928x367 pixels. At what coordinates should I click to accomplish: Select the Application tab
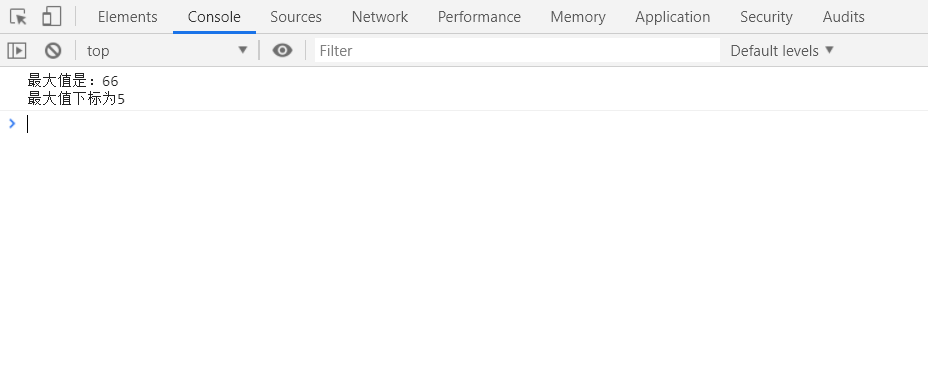(673, 17)
